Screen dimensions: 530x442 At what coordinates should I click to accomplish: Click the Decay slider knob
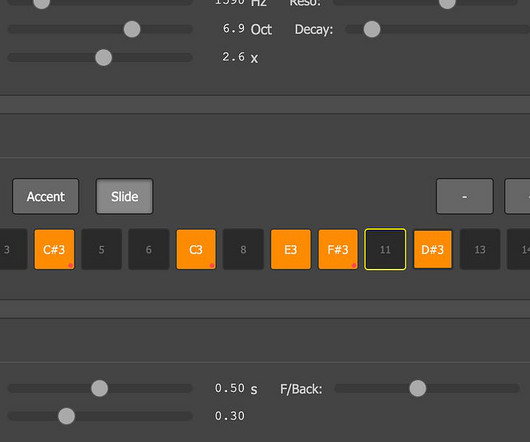coord(372,29)
